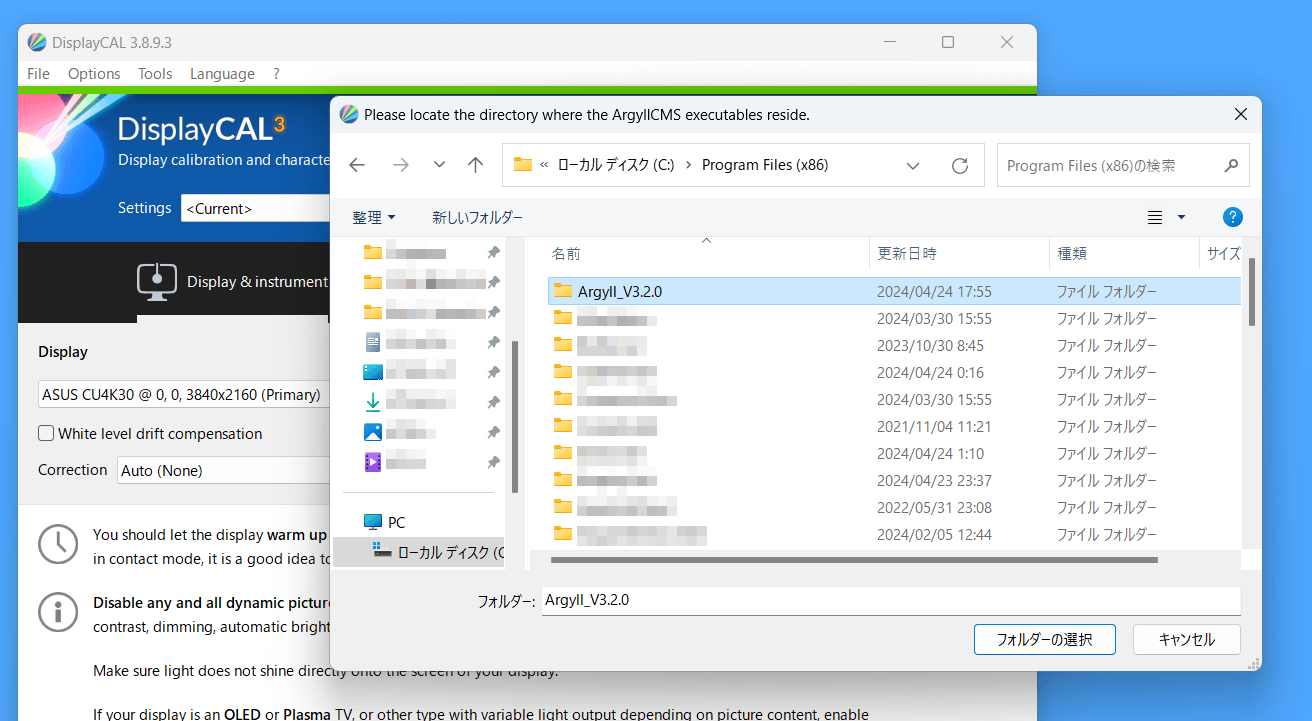Cancel the dialog with キャンセル

pos(1187,640)
